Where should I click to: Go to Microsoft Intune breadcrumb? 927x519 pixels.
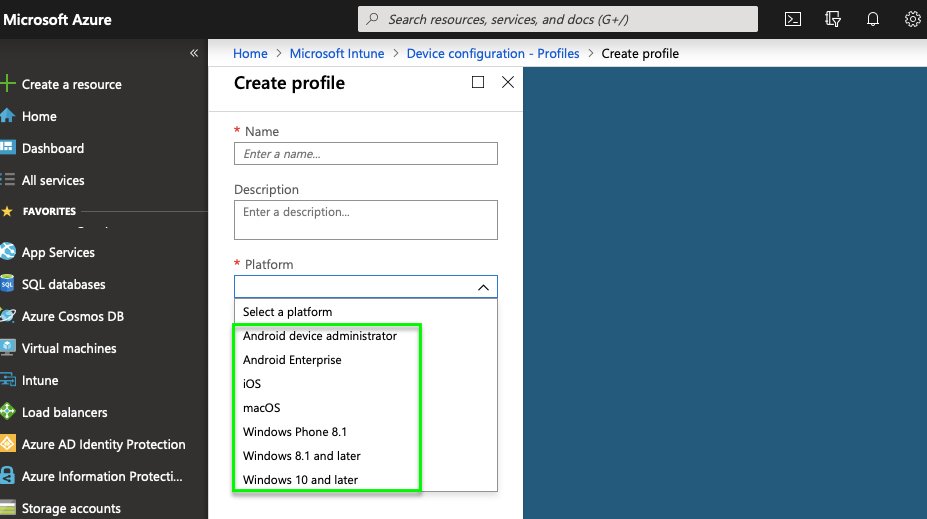click(337, 53)
